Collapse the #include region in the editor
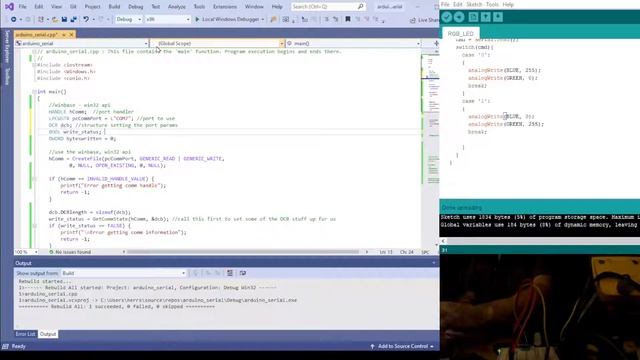Image resolution: width=640 pixels, height=360 pixels. coord(34,65)
